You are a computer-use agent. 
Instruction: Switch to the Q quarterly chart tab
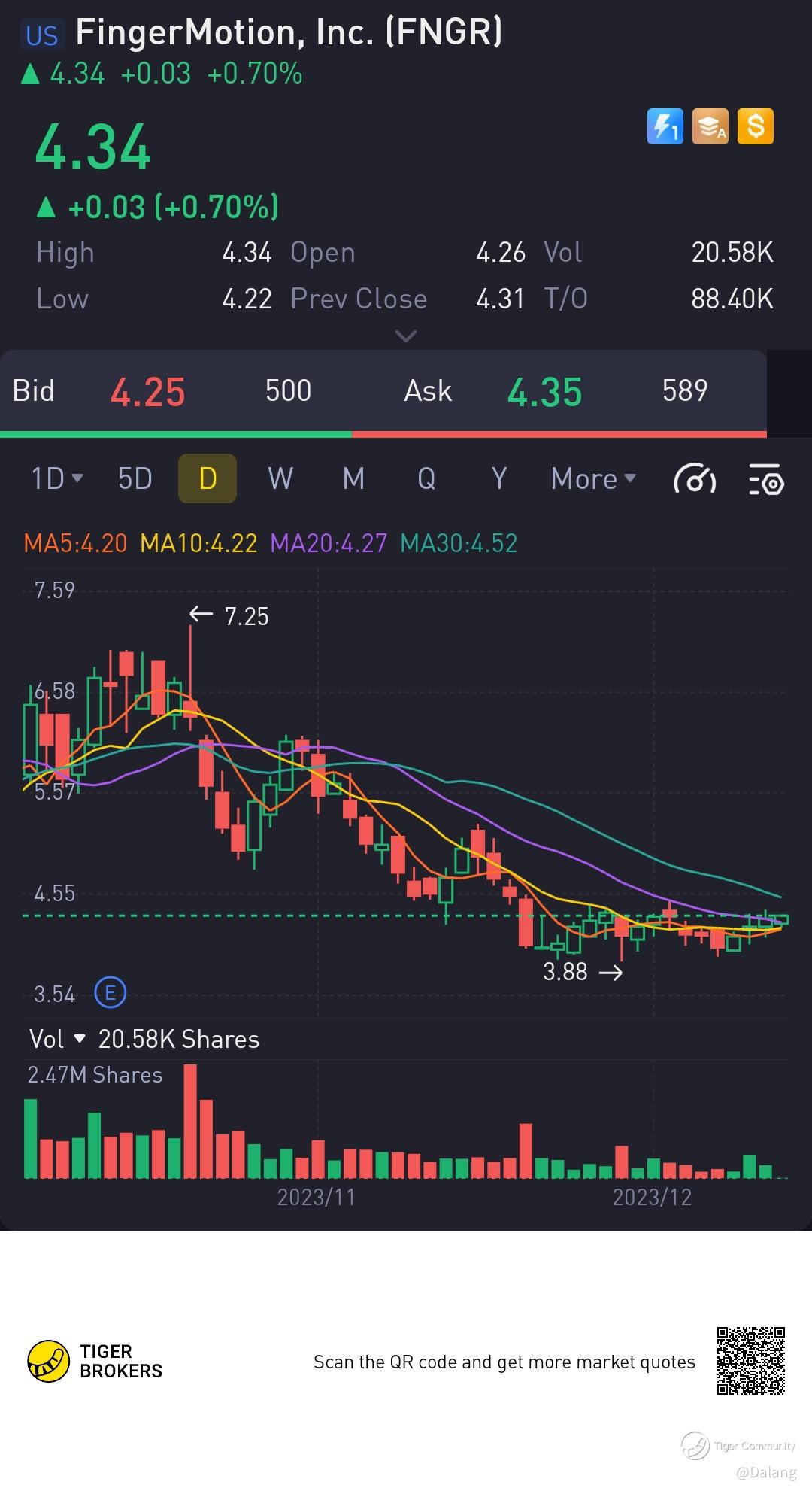(x=426, y=478)
